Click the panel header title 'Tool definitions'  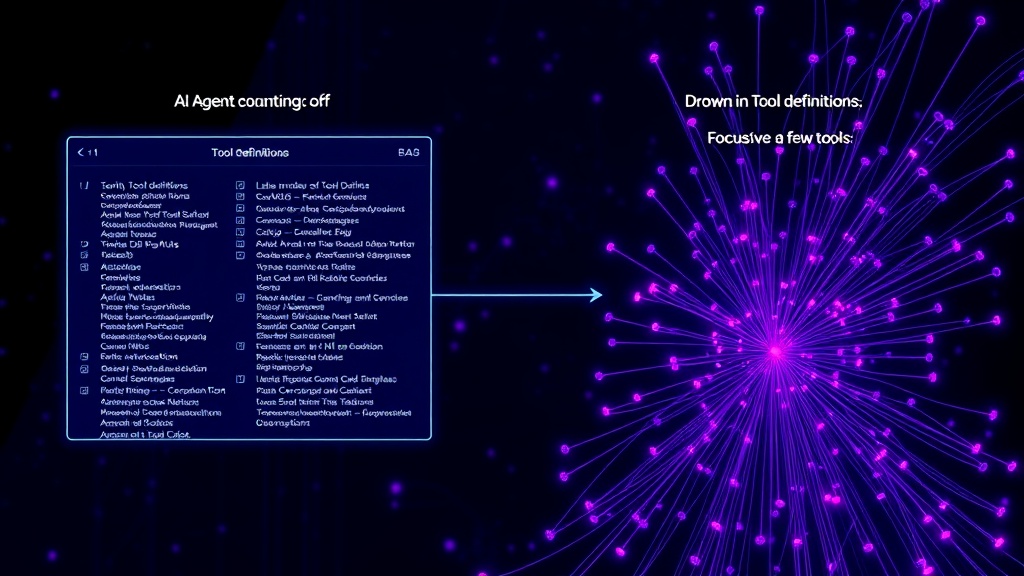coord(250,152)
